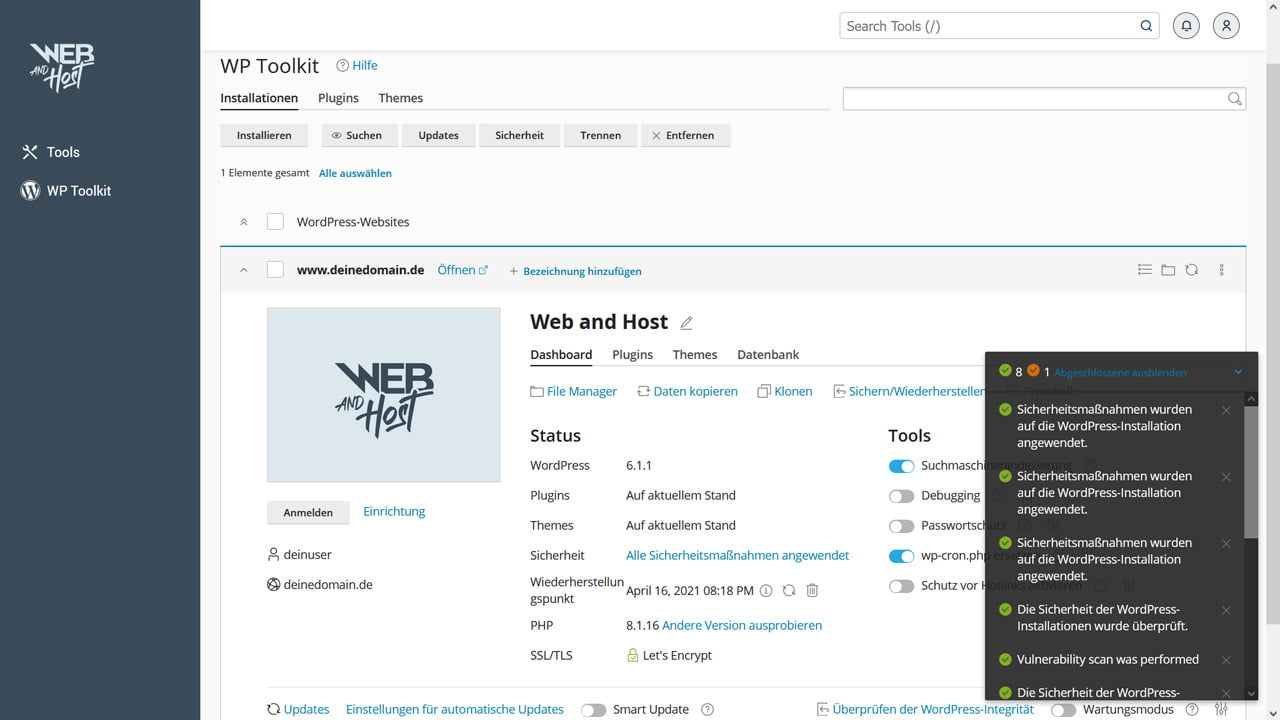The height and width of the screenshot is (720, 1280).
Task: Click Daten kopieren
Action: tap(687, 391)
